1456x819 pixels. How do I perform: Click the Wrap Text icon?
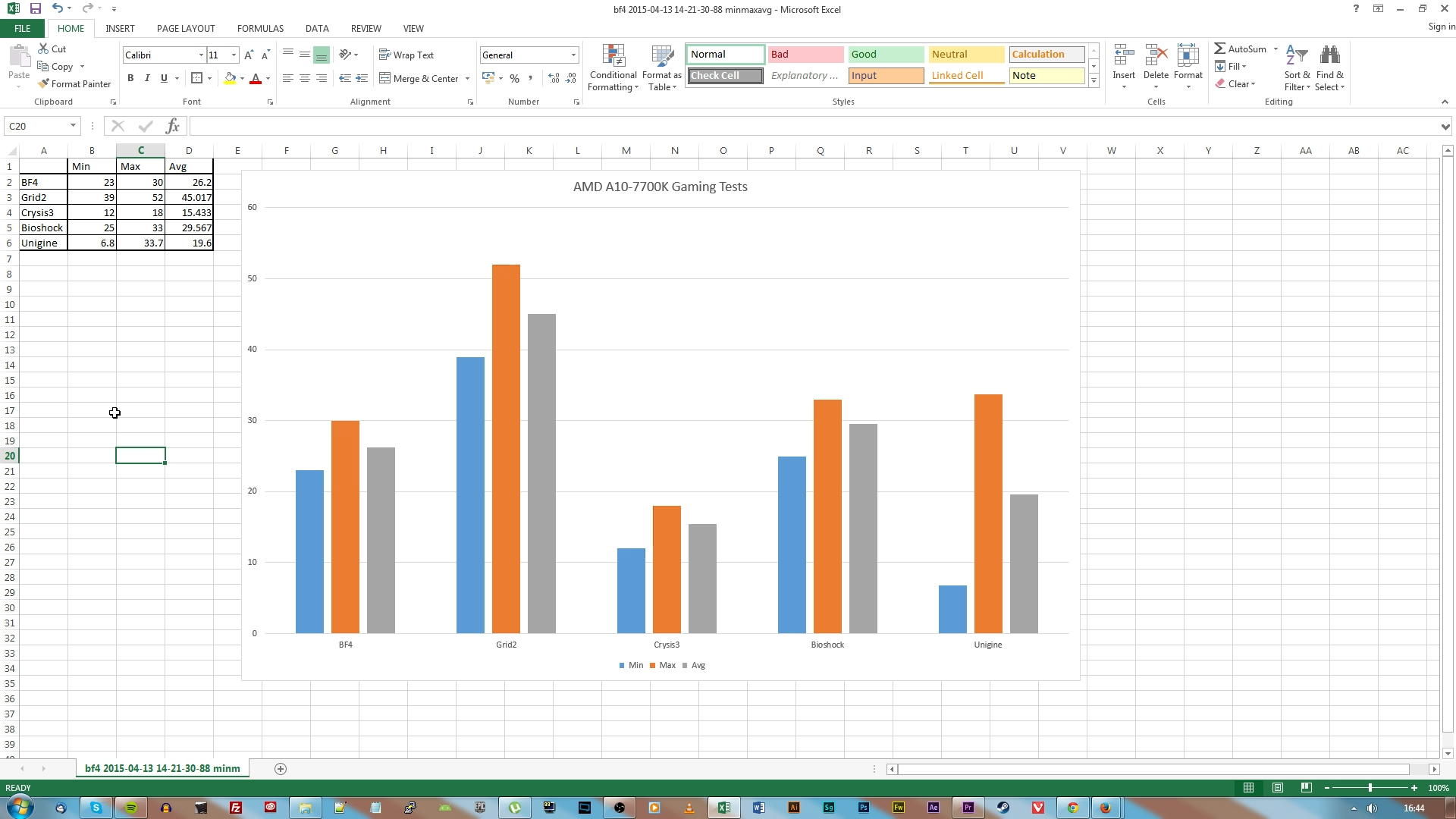385,55
